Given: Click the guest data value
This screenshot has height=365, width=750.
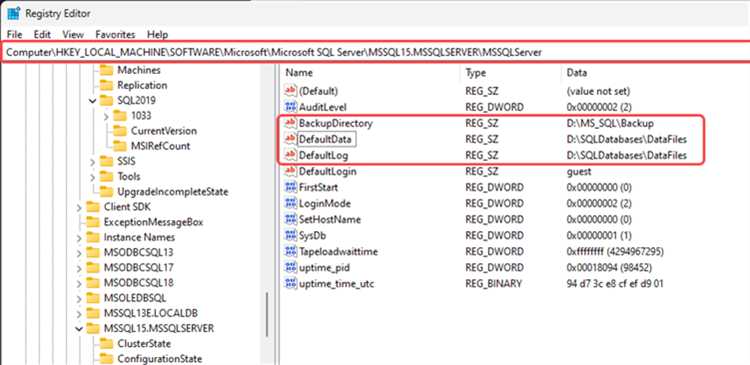Looking at the screenshot, I should pos(579,171).
